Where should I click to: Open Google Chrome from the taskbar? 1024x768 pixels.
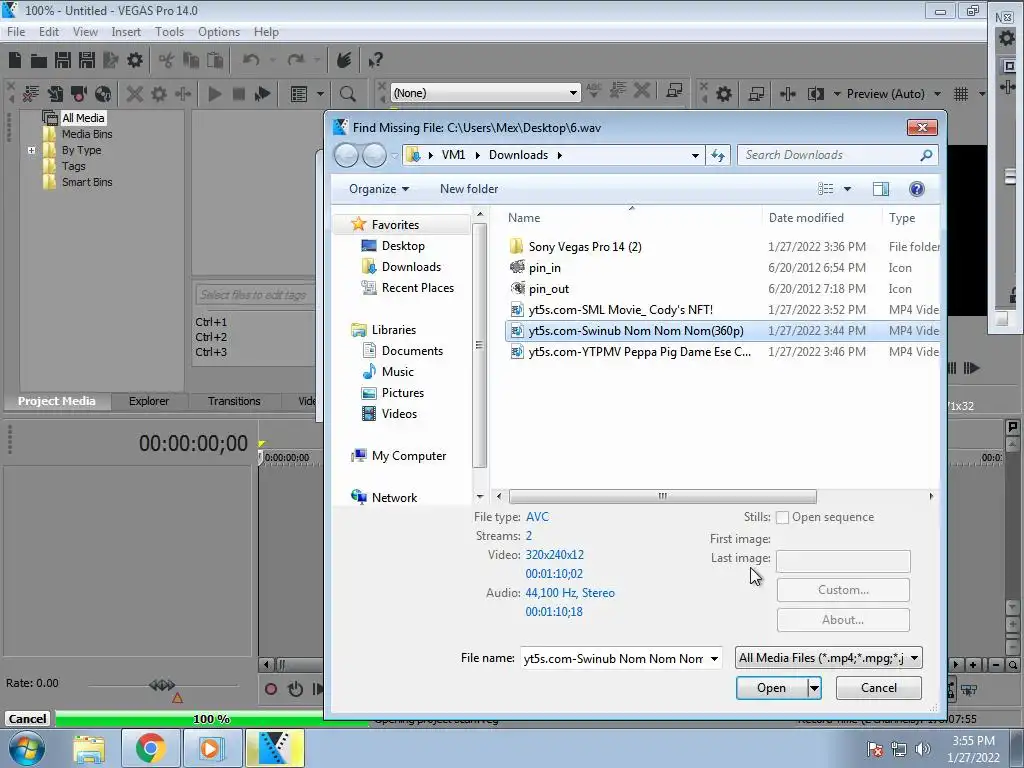coord(150,748)
